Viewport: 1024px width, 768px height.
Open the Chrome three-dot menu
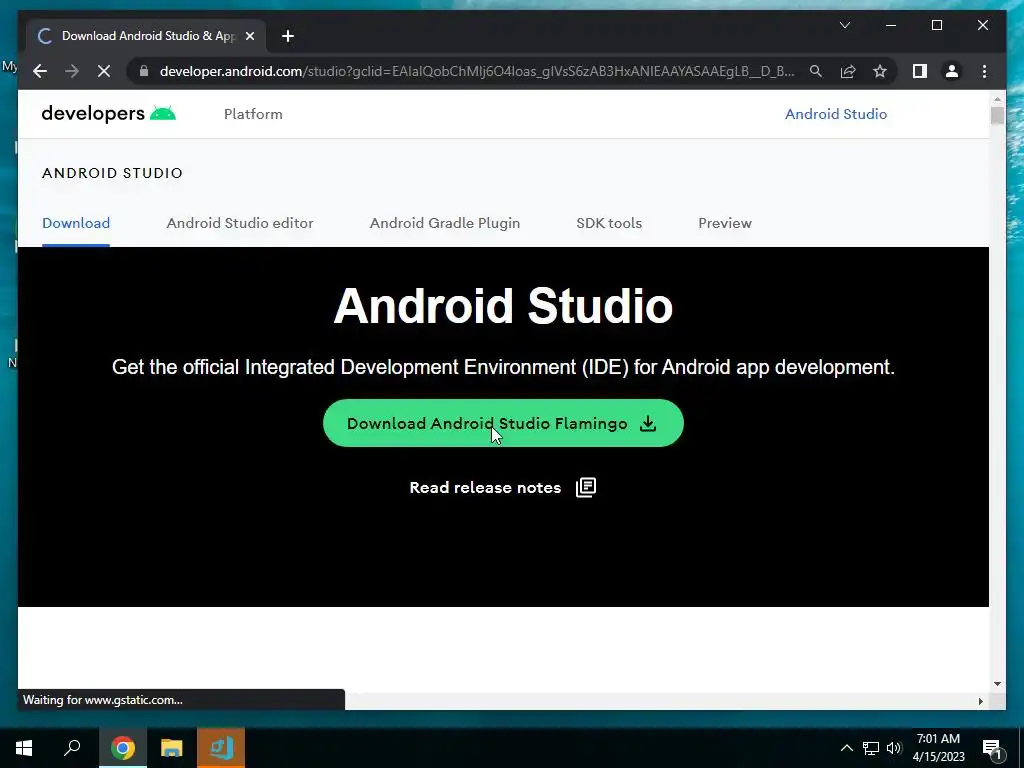(x=984, y=71)
